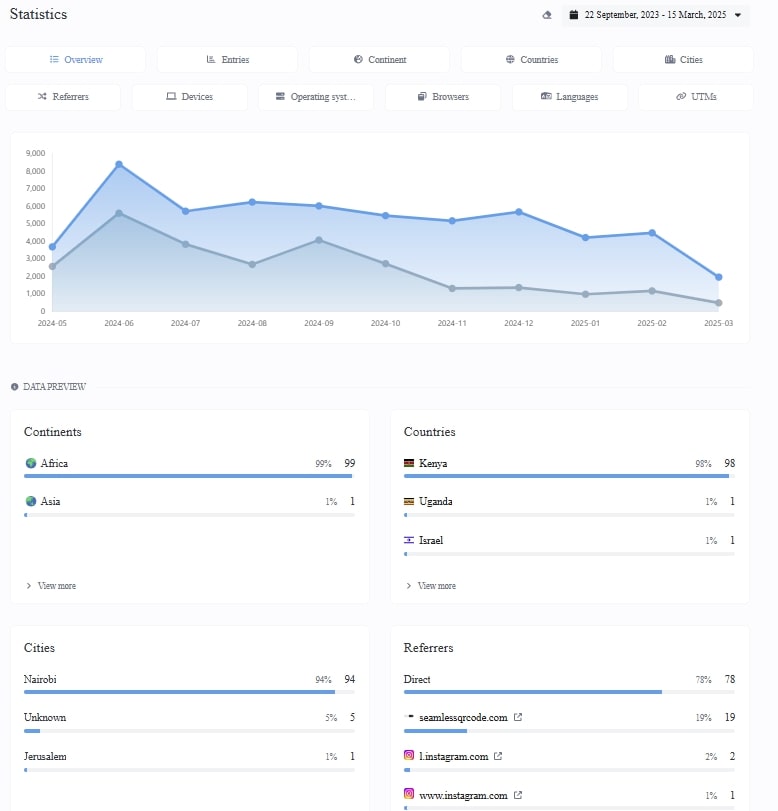Viewport: 778px width, 811px height.
Task: Click the eraser reset icon beside date range
Action: [x=546, y=15]
